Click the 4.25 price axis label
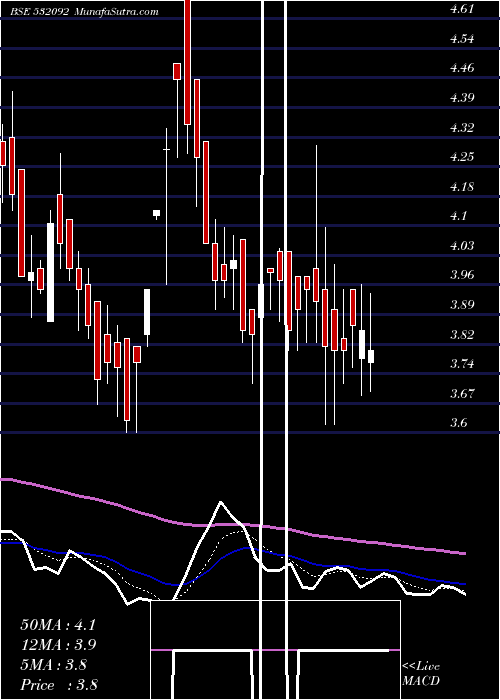The height and width of the screenshot is (700, 500). (462, 157)
